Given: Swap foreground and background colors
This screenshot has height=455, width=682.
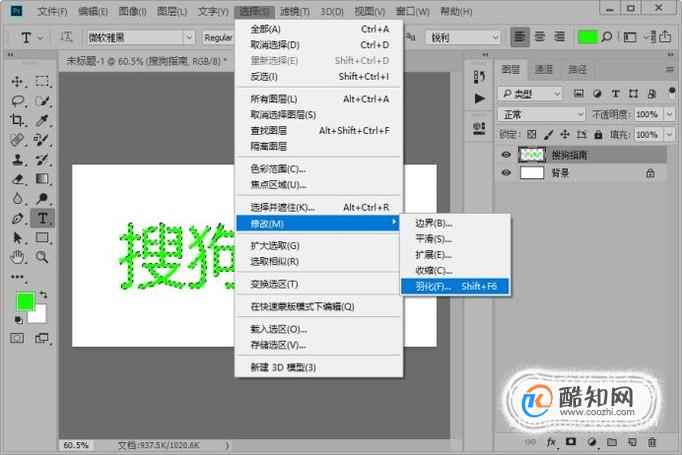Looking at the screenshot, I should coord(43,294).
